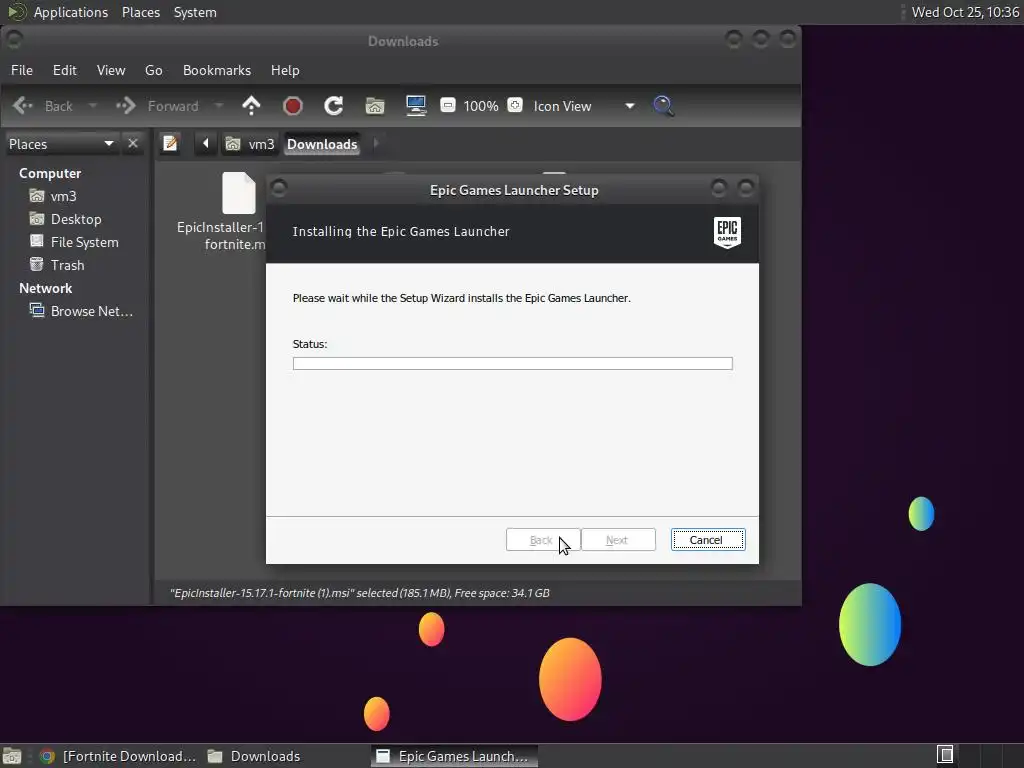Click the path bar left scroll arrow
This screenshot has height=768, width=1024.
(206, 143)
